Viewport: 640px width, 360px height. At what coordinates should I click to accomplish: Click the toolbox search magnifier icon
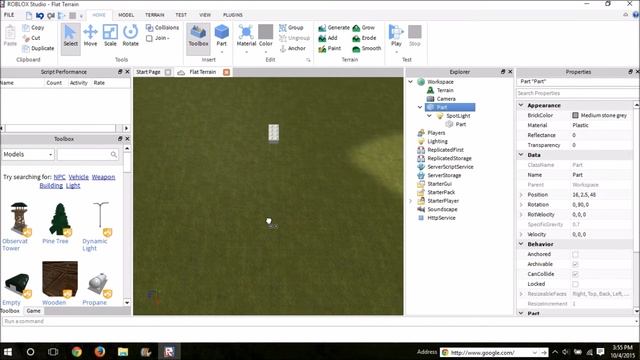tap(114, 154)
